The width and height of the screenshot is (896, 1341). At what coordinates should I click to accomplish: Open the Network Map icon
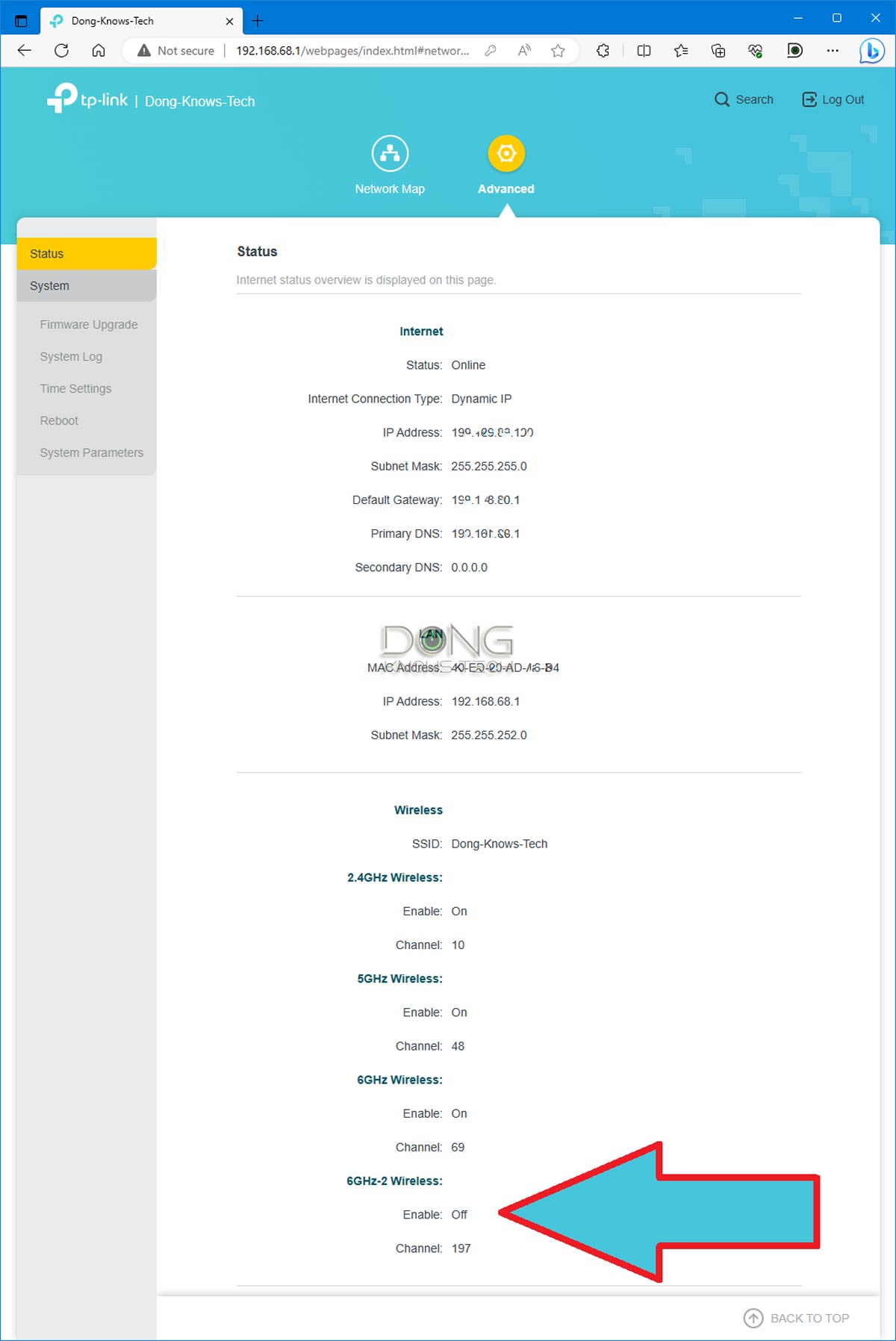pyautogui.click(x=390, y=153)
